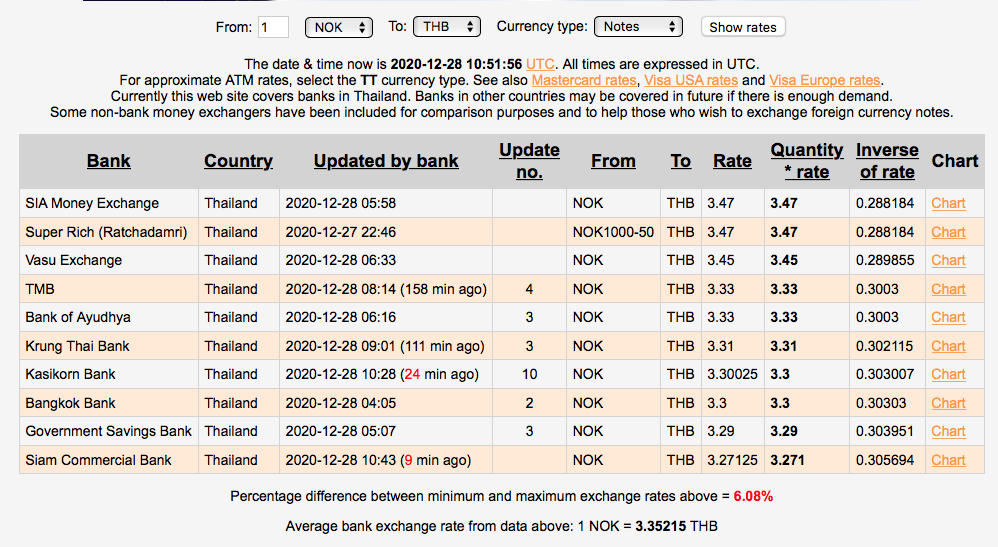This screenshot has height=547, width=998.
Task: Sort table by Rate column header
Action: coord(732,161)
